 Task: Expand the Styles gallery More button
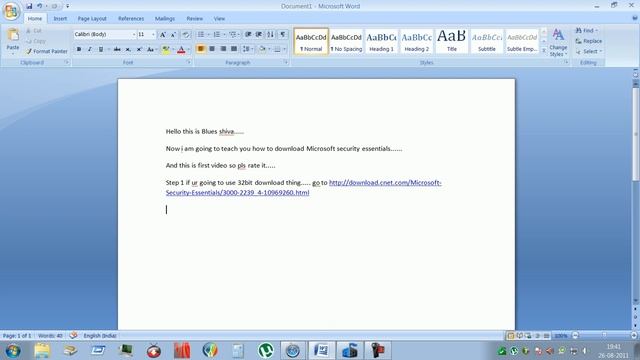tap(544, 51)
